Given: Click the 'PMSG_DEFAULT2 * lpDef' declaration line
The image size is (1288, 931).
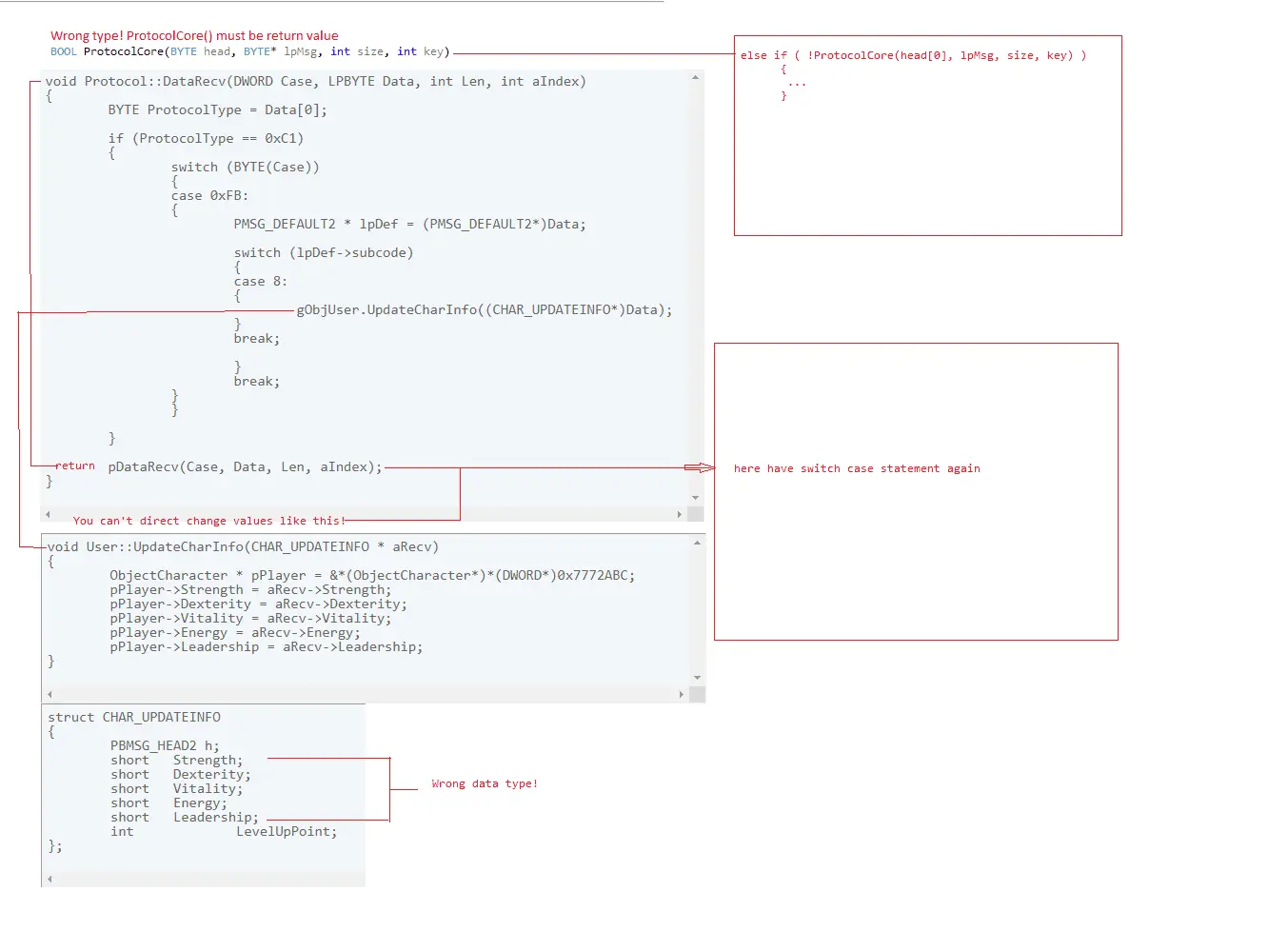Looking at the screenshot, I should pyautogui.click(x=410, y=225).
